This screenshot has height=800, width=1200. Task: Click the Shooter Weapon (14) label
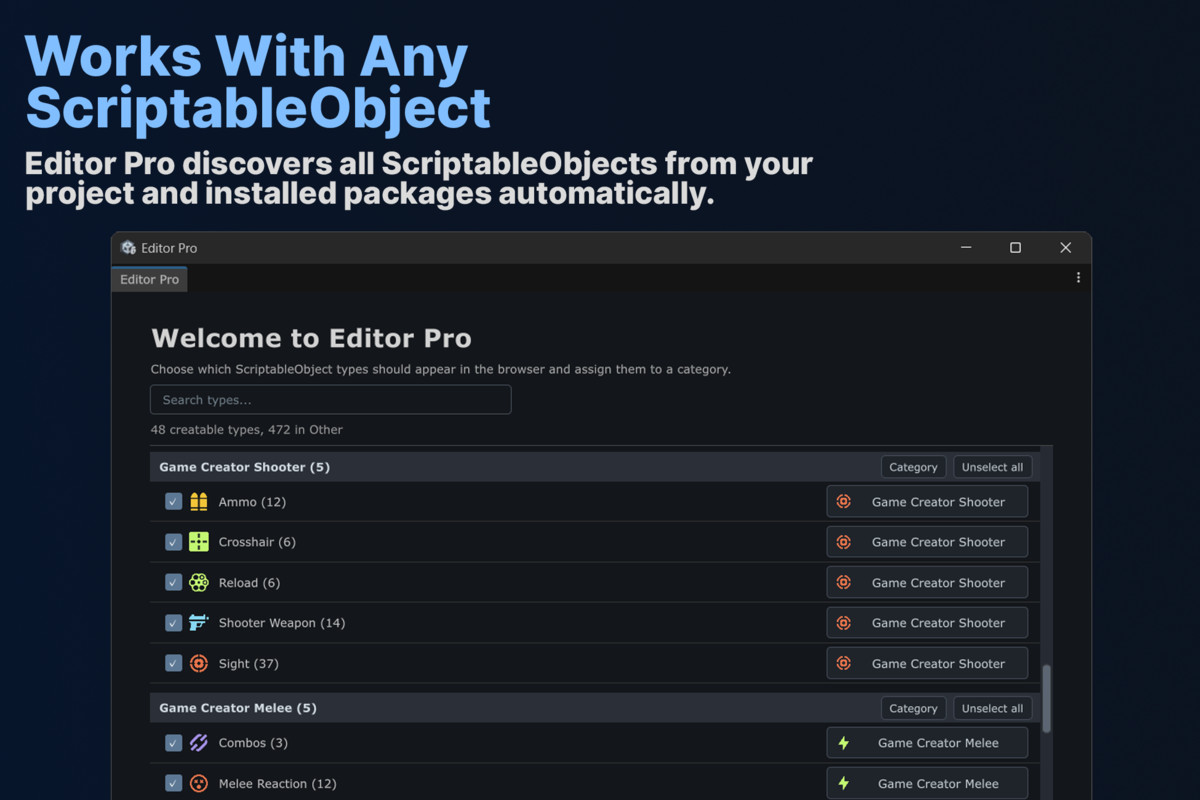(282, 623)
